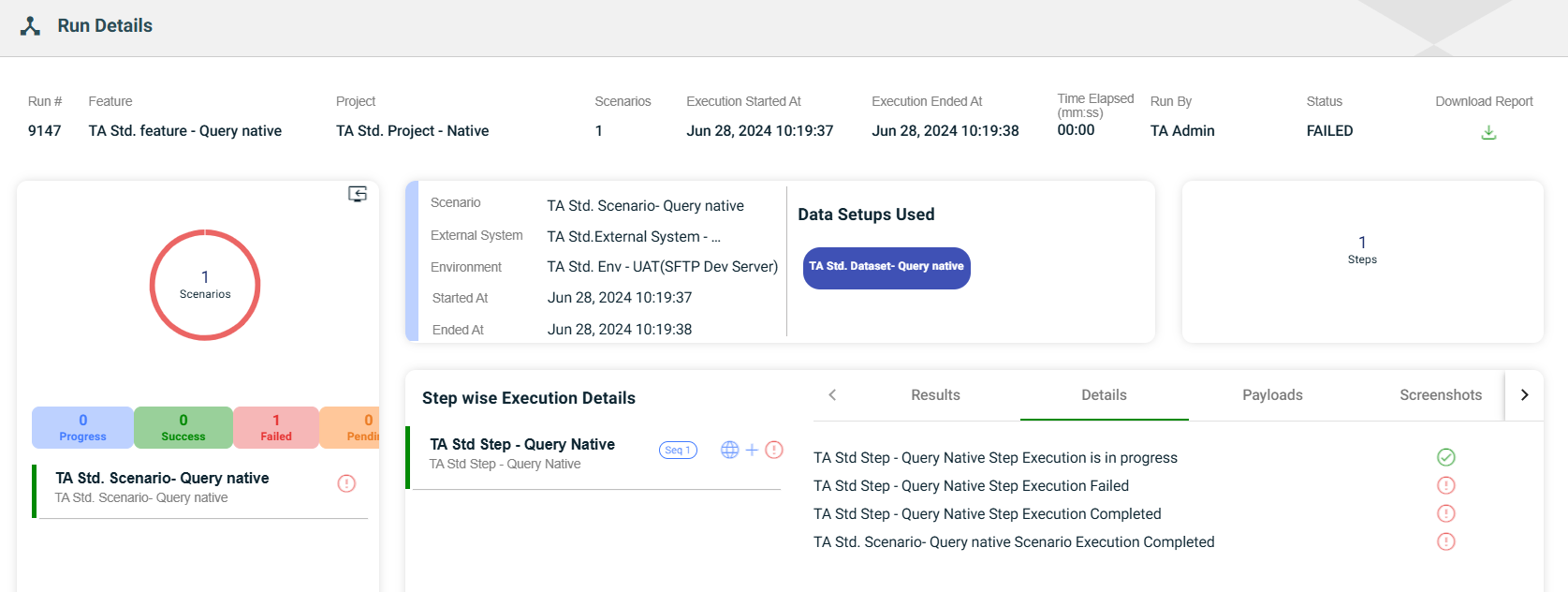Open TA Std. Dataset- Query native chip
Viewport: 1568px width, 592px height.
[887, 267]
